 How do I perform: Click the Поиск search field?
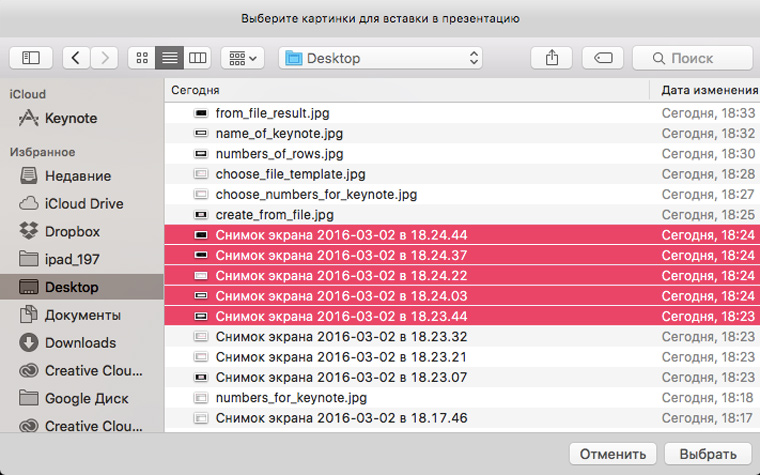coord(690,58)
